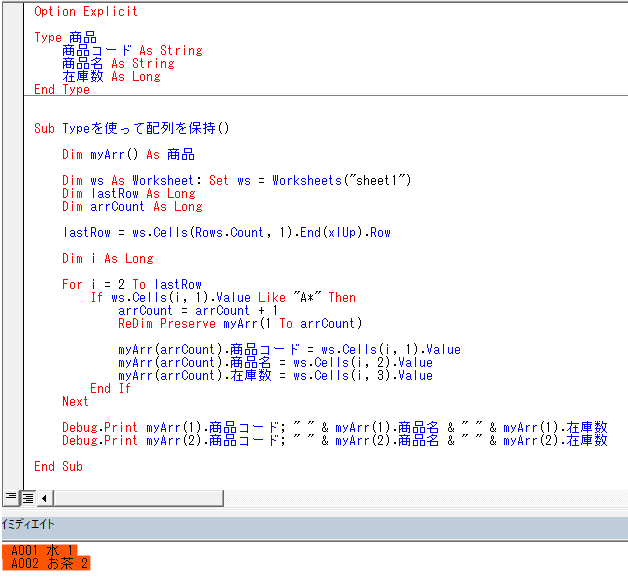628x583 pixels.
Task: Click the For i = 2 To lastRow line
Action: 132,284
